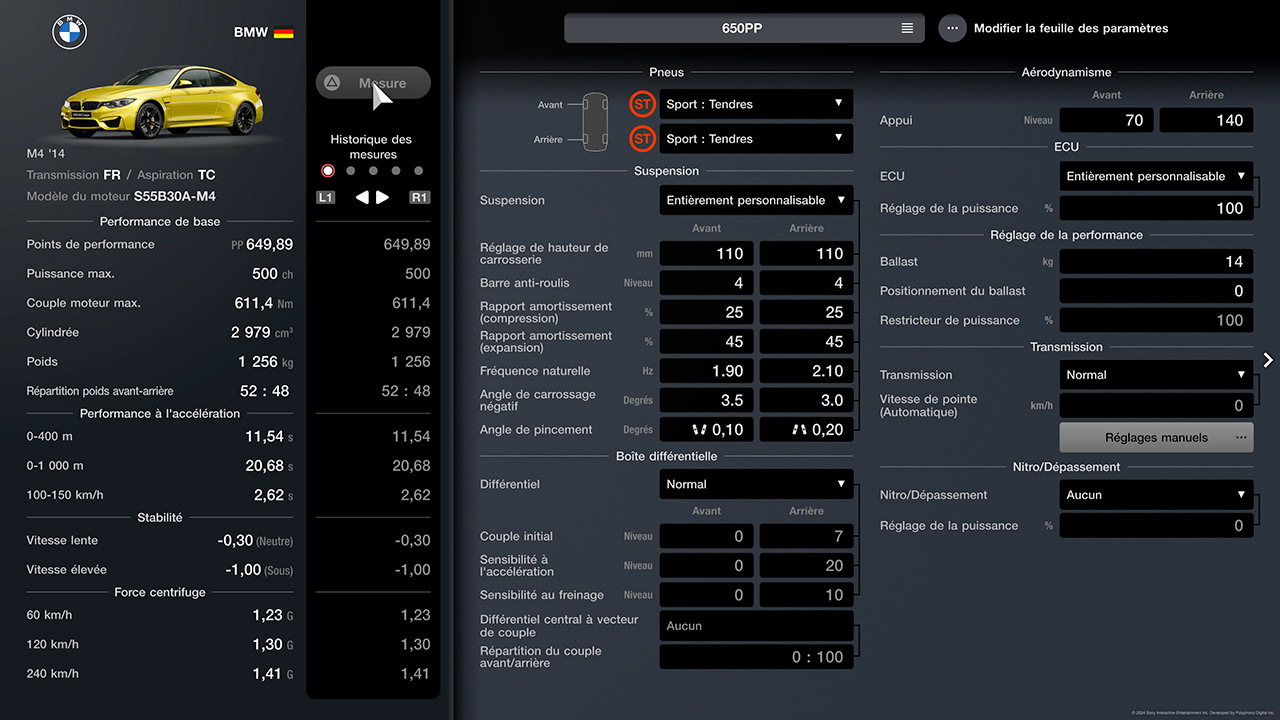
Task: Click the yellow BMW M4 car thumbnail
Action: tap(164, 102)
